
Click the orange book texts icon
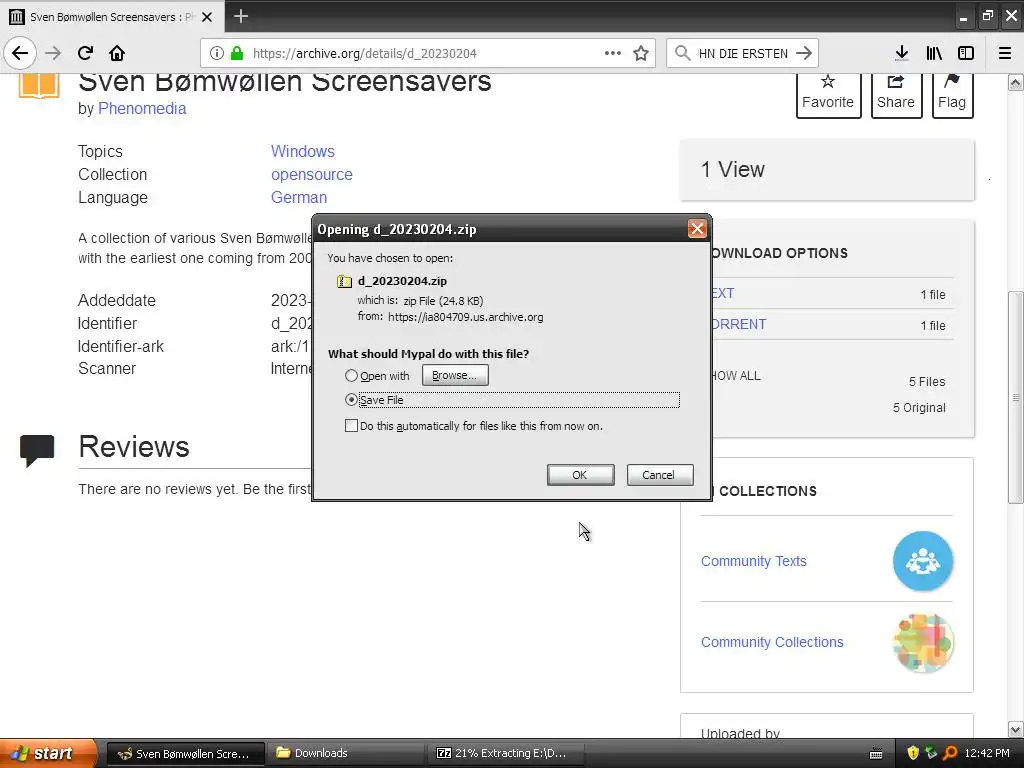coord(39,86)
